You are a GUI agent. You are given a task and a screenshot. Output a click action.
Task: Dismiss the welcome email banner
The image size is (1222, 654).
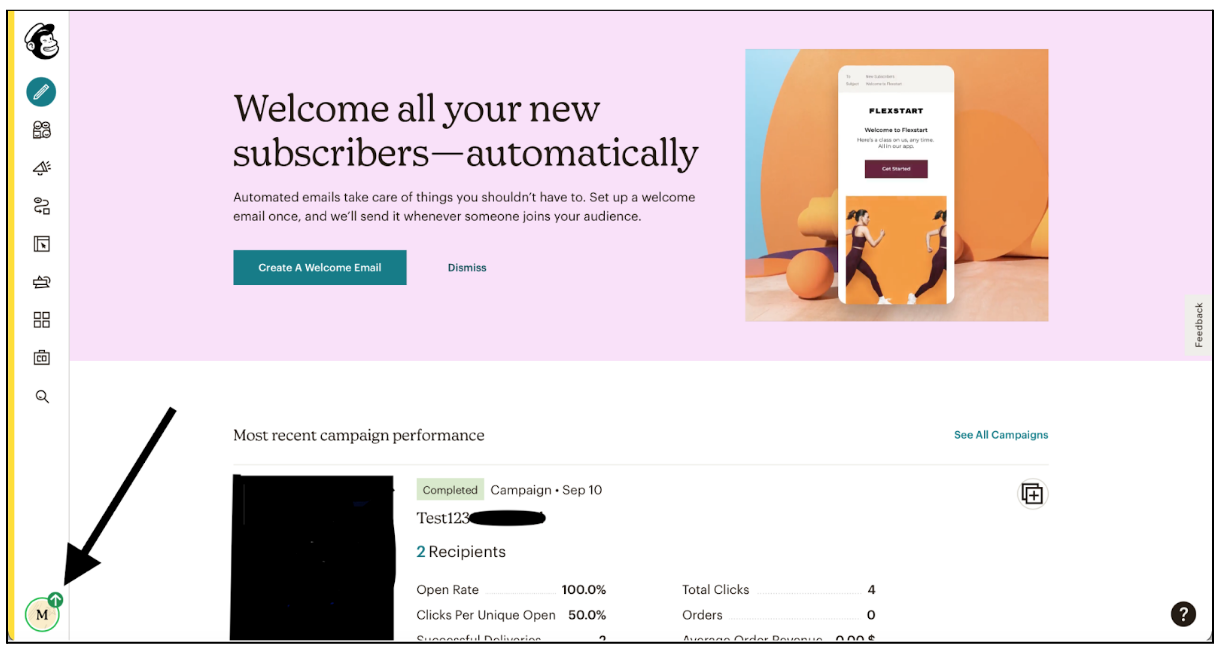(467, 268)
